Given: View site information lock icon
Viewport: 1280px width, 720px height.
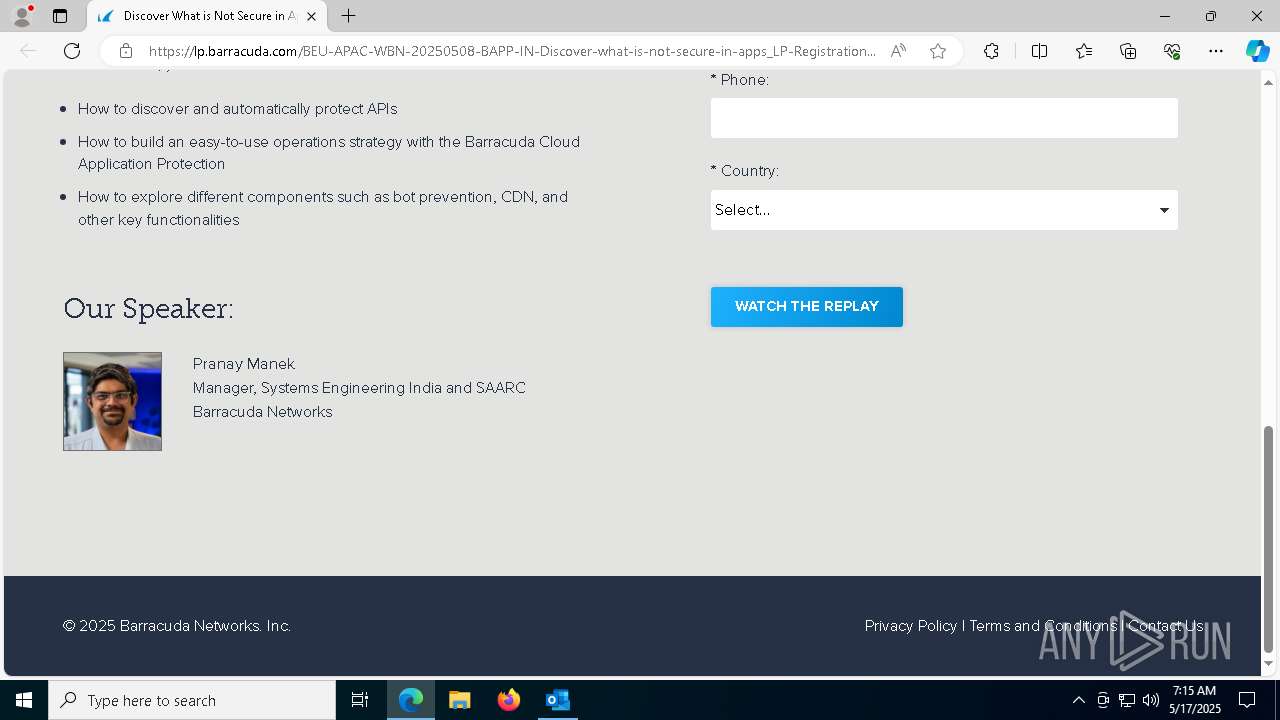Looking at the screenshot, I should pos(125,51).
